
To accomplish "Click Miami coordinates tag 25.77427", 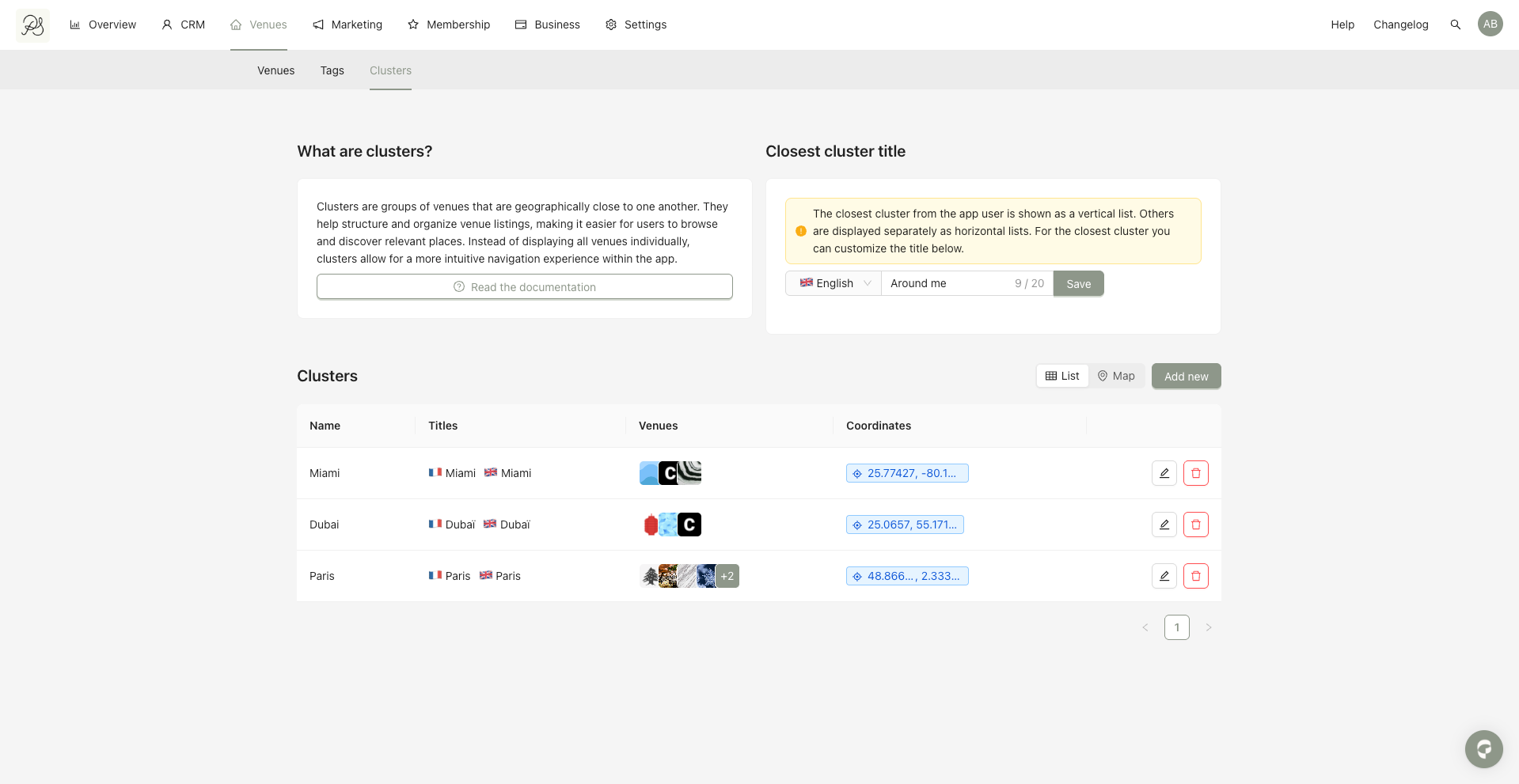I will pyautogui.click(x=907, y=473).
